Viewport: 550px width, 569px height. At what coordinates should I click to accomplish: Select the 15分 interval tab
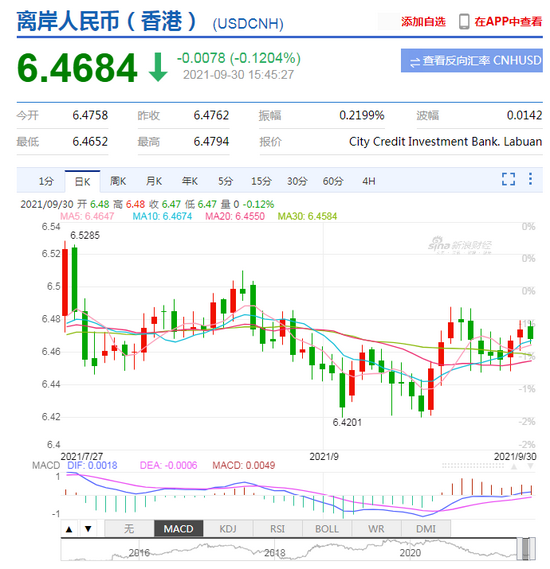point(261,181)
